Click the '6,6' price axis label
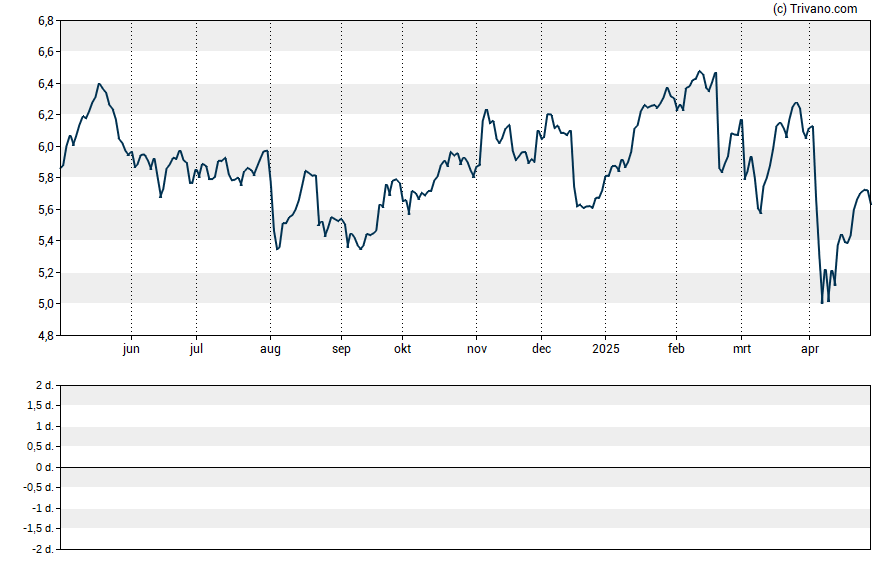 click(46, 52)
